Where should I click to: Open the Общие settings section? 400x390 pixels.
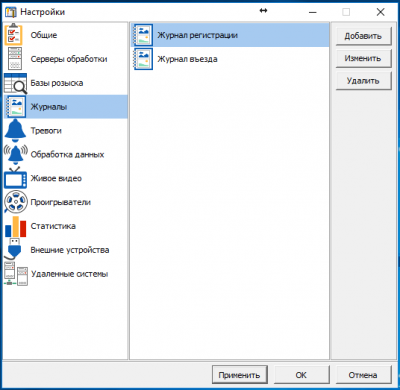coord(44,35)
